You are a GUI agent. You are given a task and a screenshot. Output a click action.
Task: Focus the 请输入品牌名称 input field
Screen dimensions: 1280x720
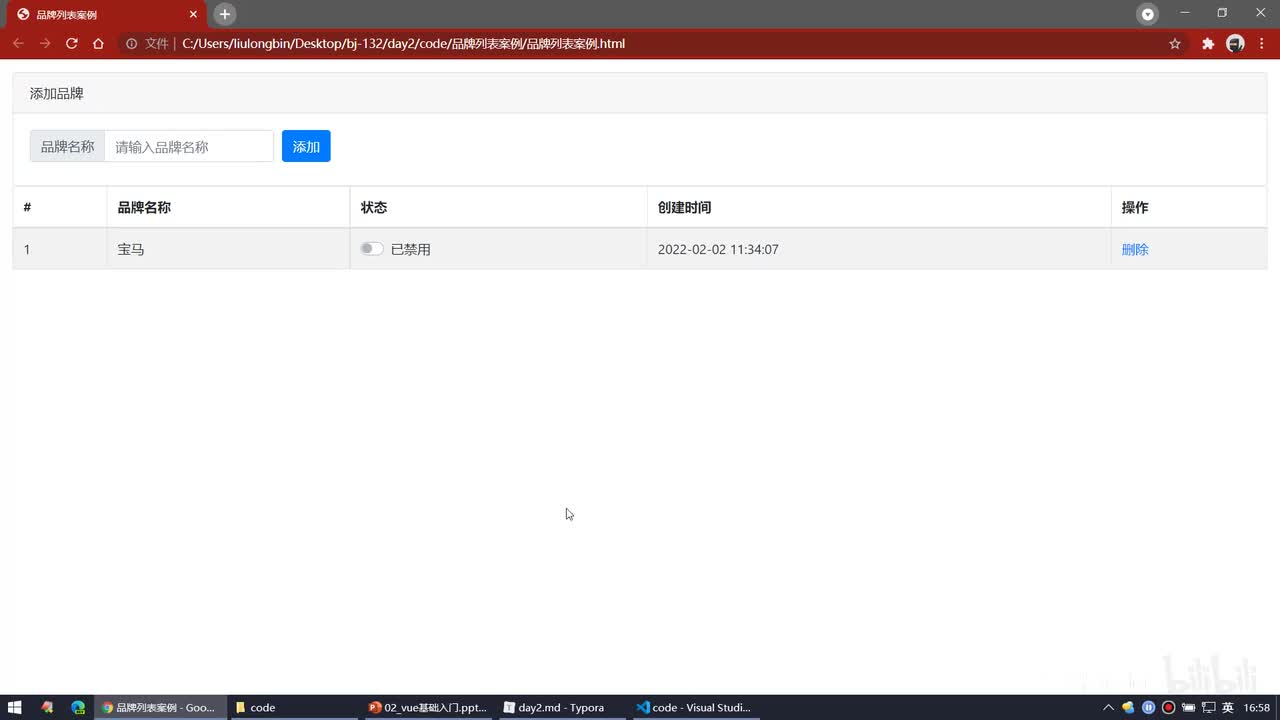click(x=189, y=146)
